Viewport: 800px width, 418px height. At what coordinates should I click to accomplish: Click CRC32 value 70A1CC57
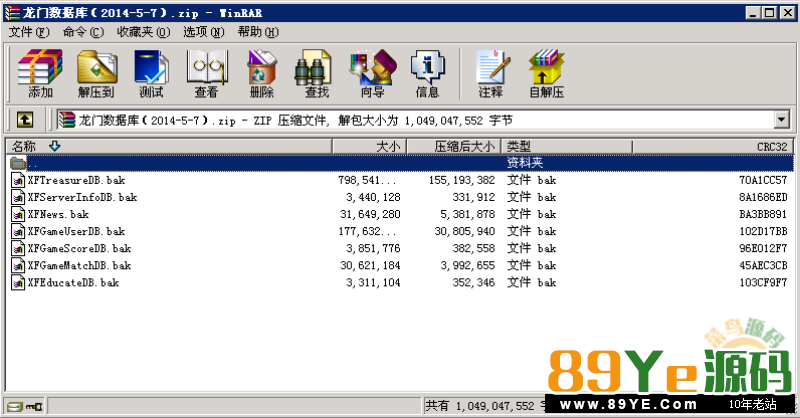click(763, 180)
